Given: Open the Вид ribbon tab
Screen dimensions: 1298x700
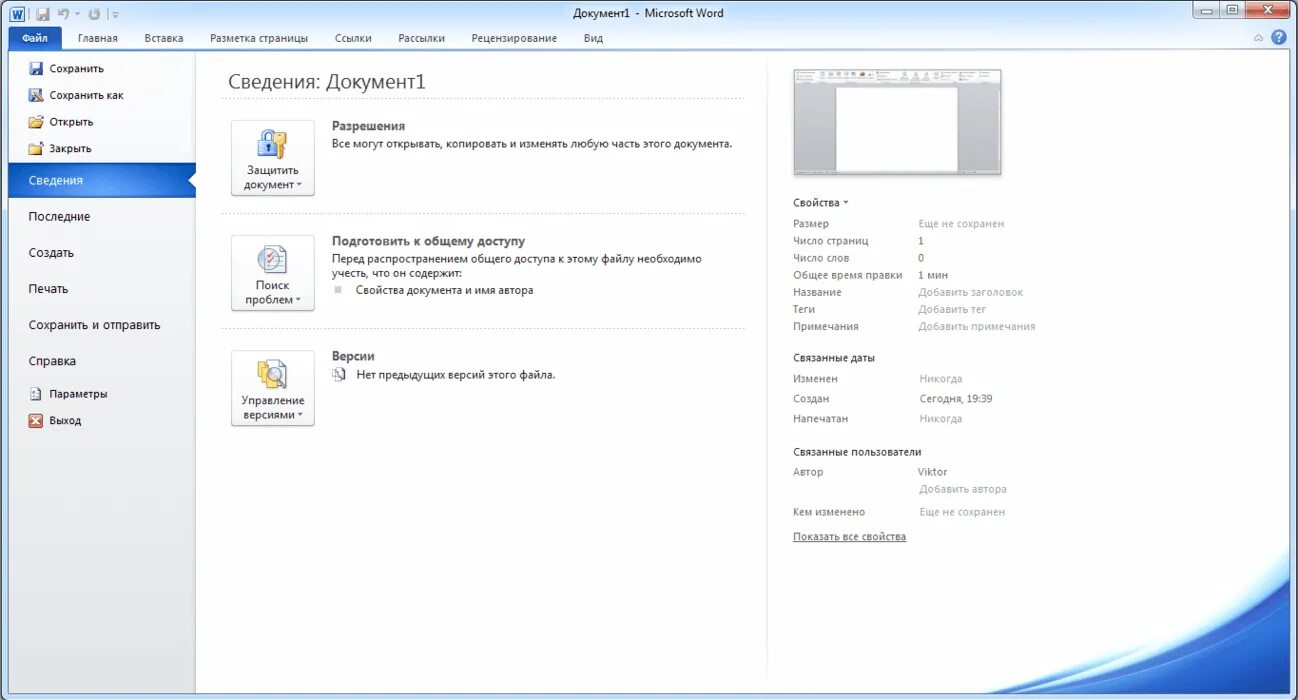Looking at the screenshot, I should tap(593, 38).
